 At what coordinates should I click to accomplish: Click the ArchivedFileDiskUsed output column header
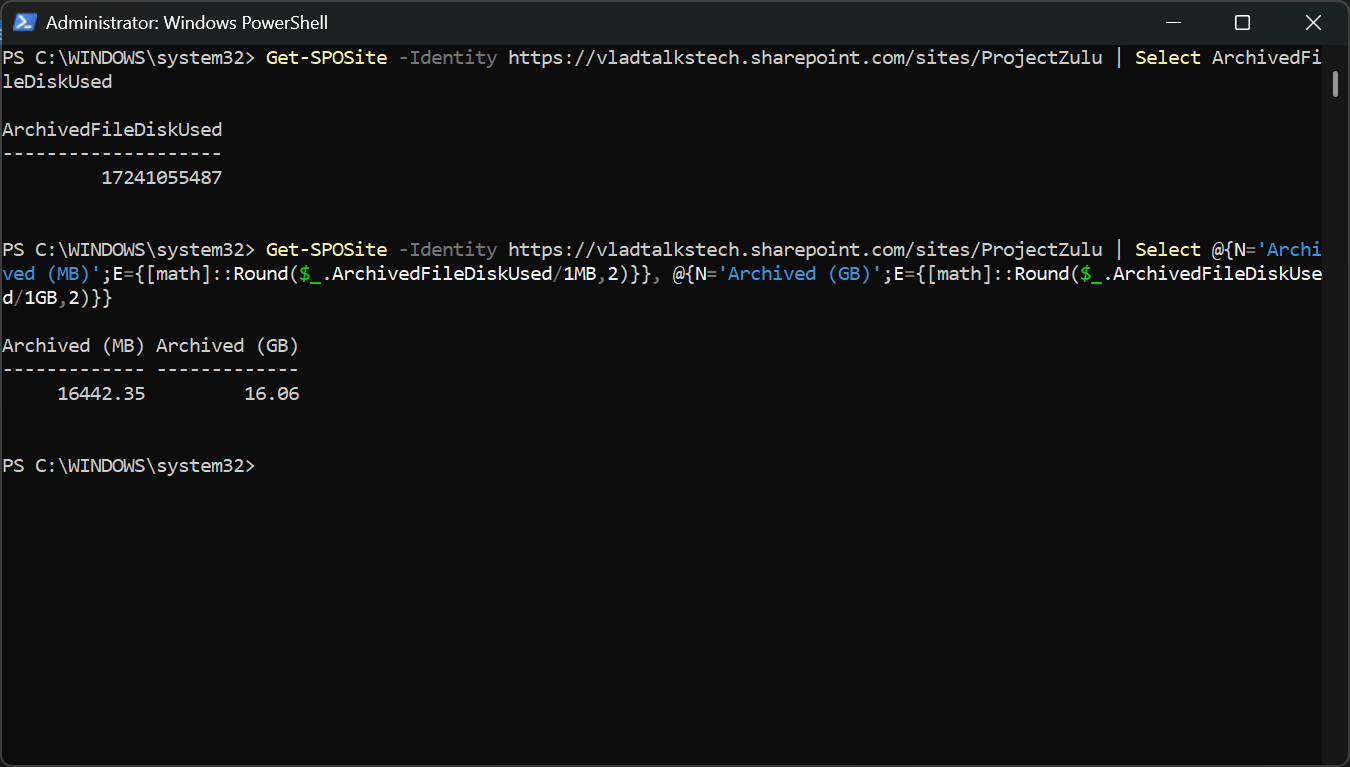(x=112, y=130)
